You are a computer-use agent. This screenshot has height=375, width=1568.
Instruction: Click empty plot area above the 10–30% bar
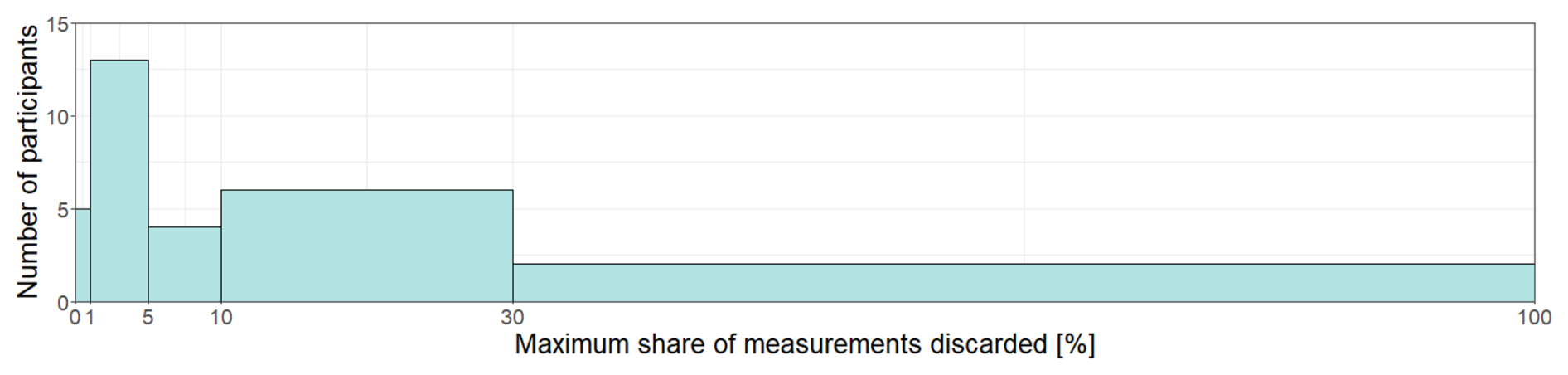[366, 108]
